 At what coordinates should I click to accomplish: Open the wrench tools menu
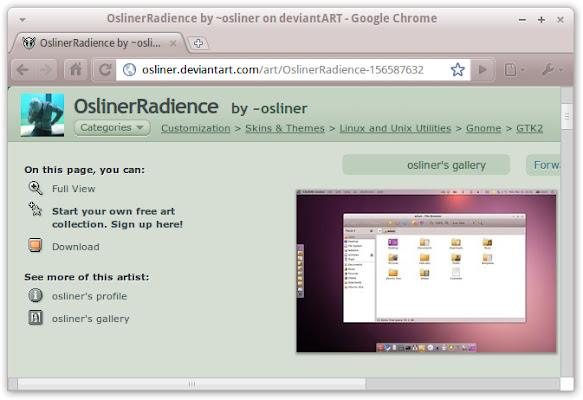coord(552,70)
